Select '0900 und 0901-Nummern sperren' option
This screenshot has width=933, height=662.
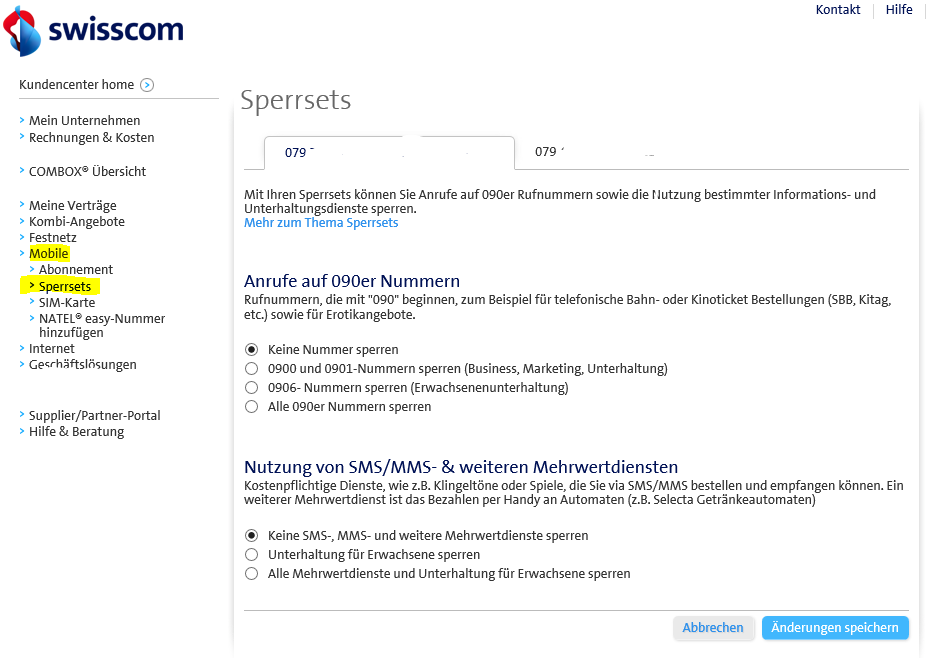click(251, 369)
